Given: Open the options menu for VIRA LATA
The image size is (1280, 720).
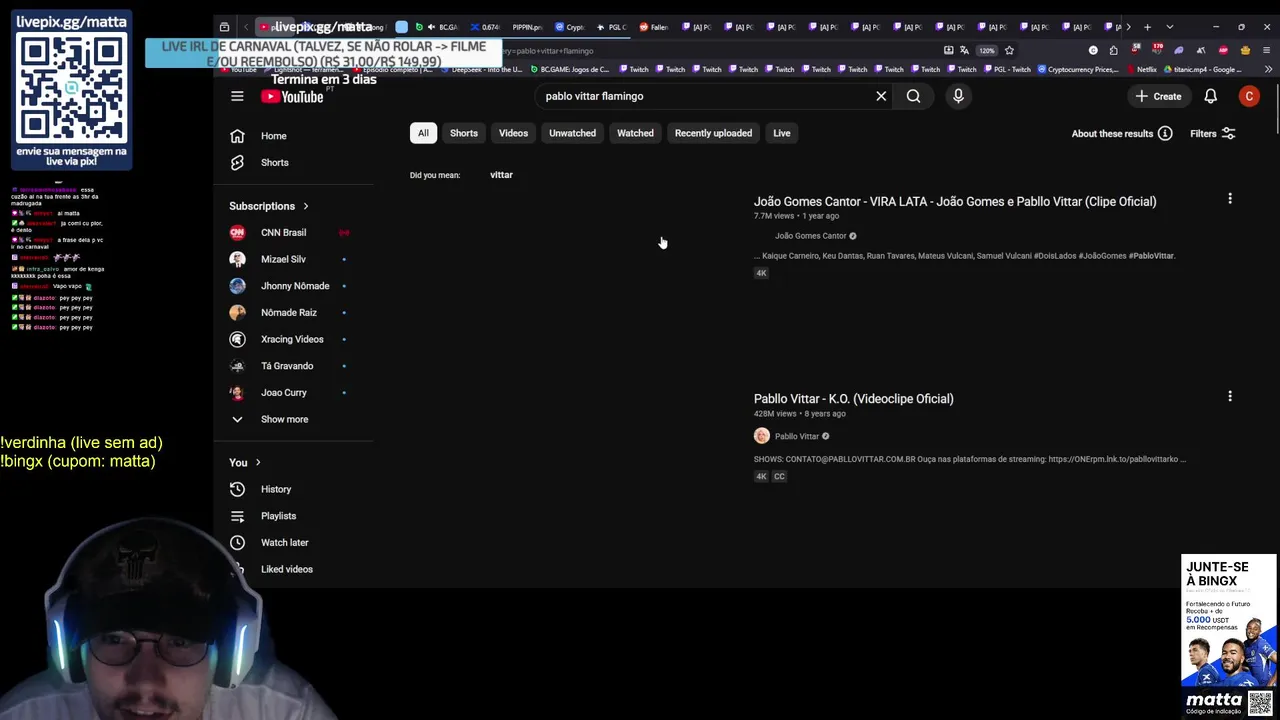Looking at the screenshot, I should point(1230,199).
